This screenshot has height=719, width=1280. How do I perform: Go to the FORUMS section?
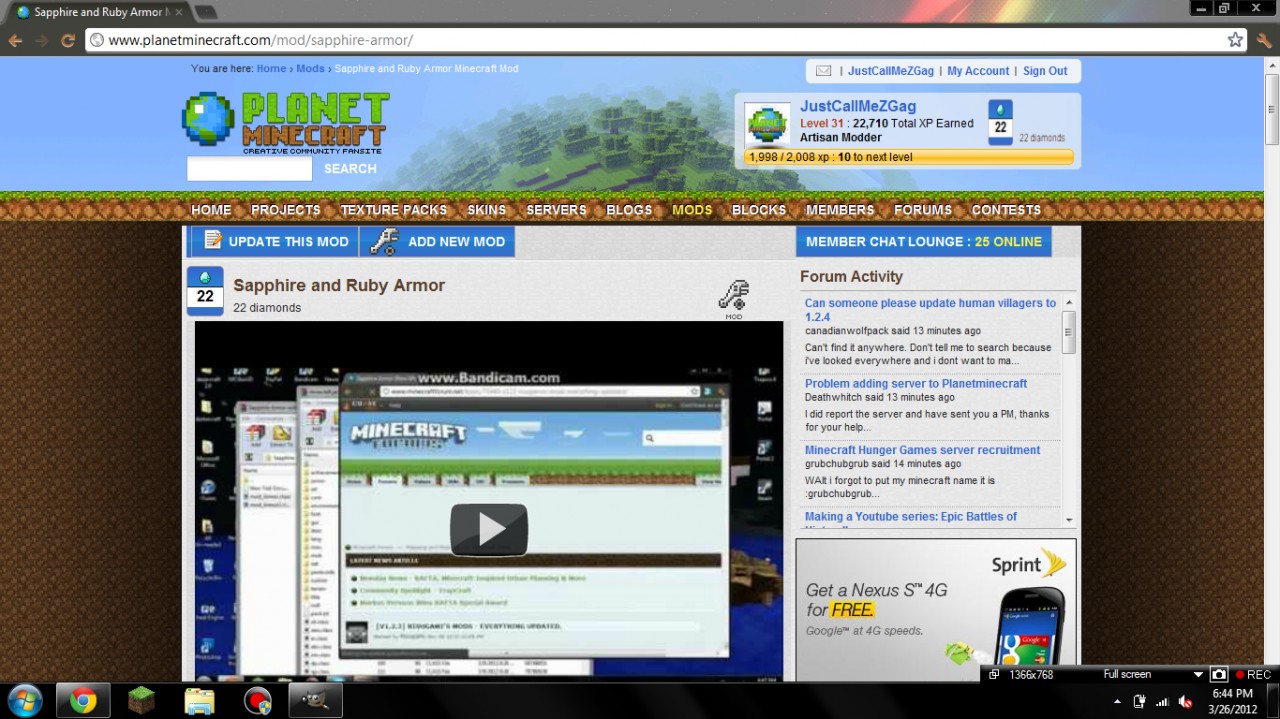pyautogui.click(x=922, y=210)
